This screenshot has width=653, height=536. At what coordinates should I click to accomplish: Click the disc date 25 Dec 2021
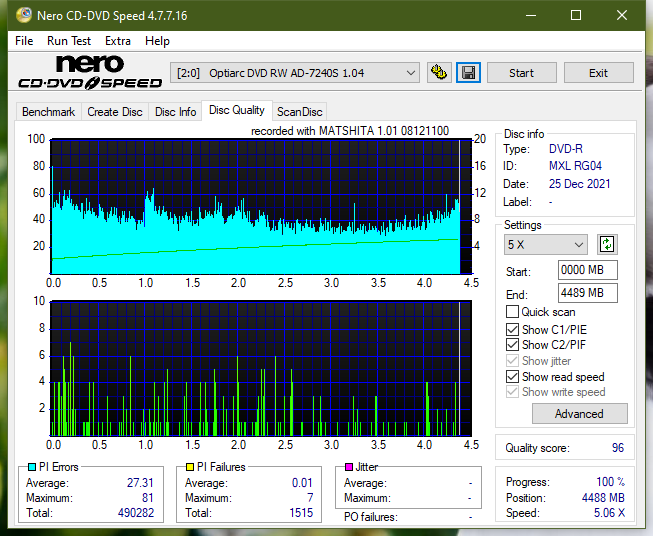(x=579, y=184)
